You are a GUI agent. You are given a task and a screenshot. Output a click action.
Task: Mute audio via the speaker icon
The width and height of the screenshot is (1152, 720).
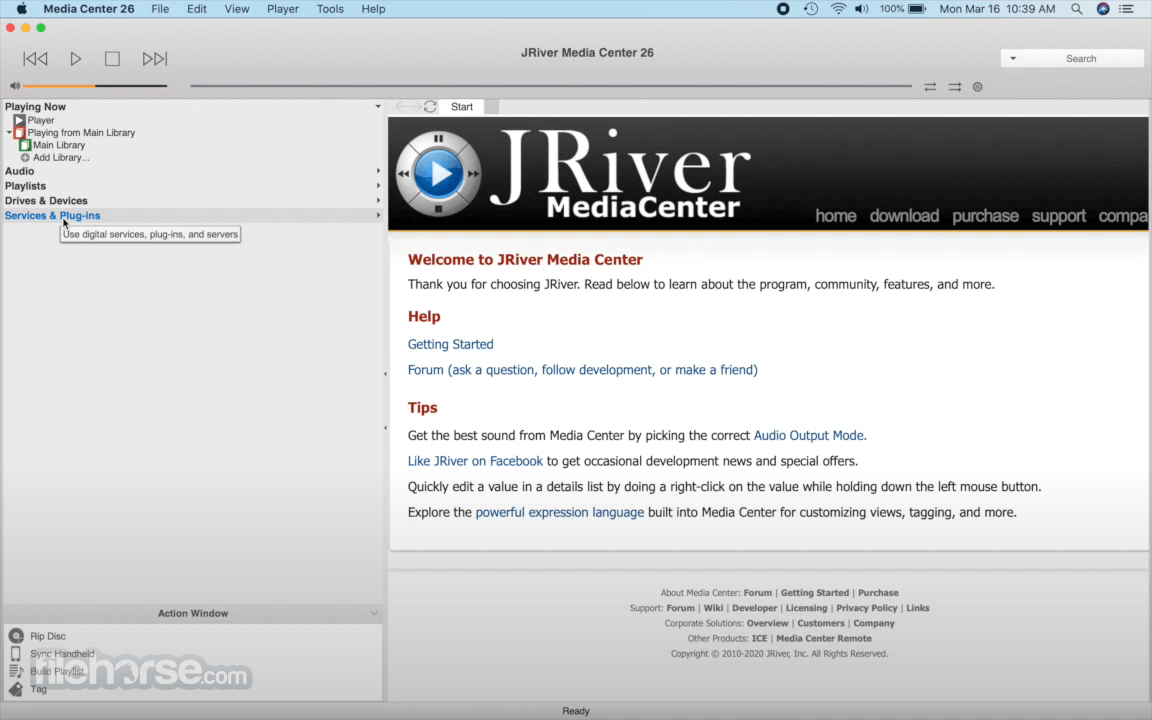point(15,86)
